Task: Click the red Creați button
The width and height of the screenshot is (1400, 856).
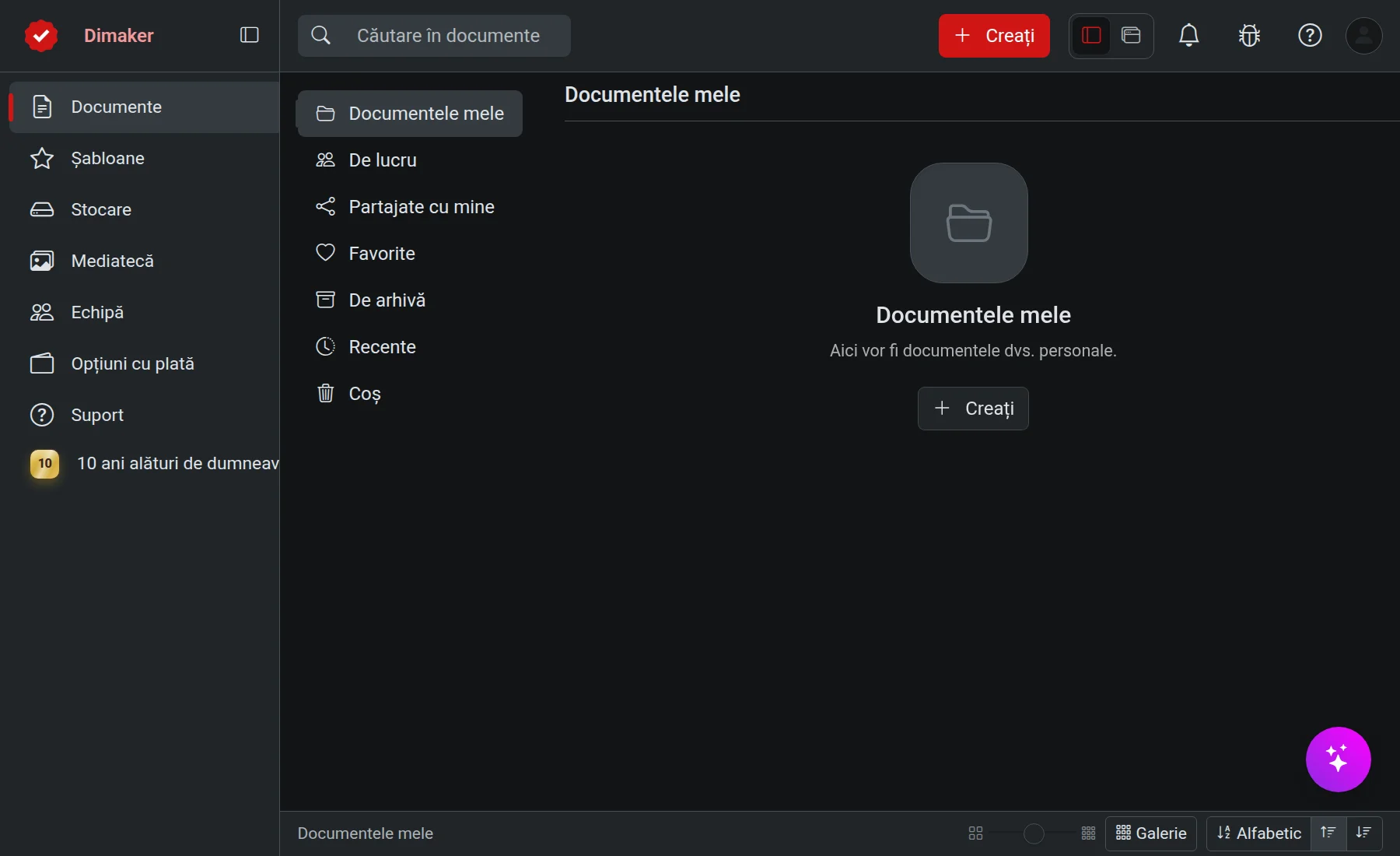Action: point(994,36)
